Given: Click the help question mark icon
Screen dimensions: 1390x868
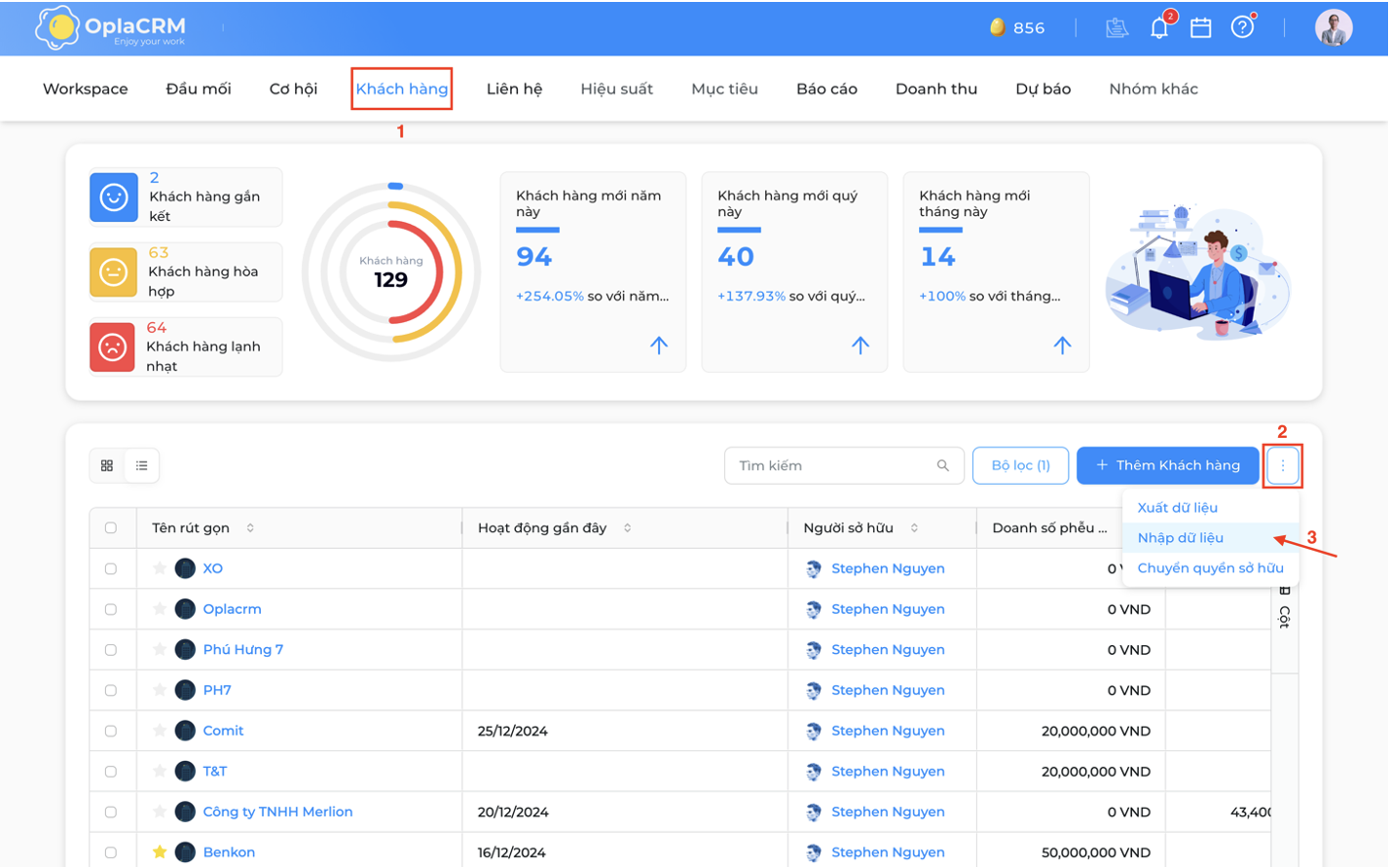Looking at the screenshot, I should tap(1242, 27).
